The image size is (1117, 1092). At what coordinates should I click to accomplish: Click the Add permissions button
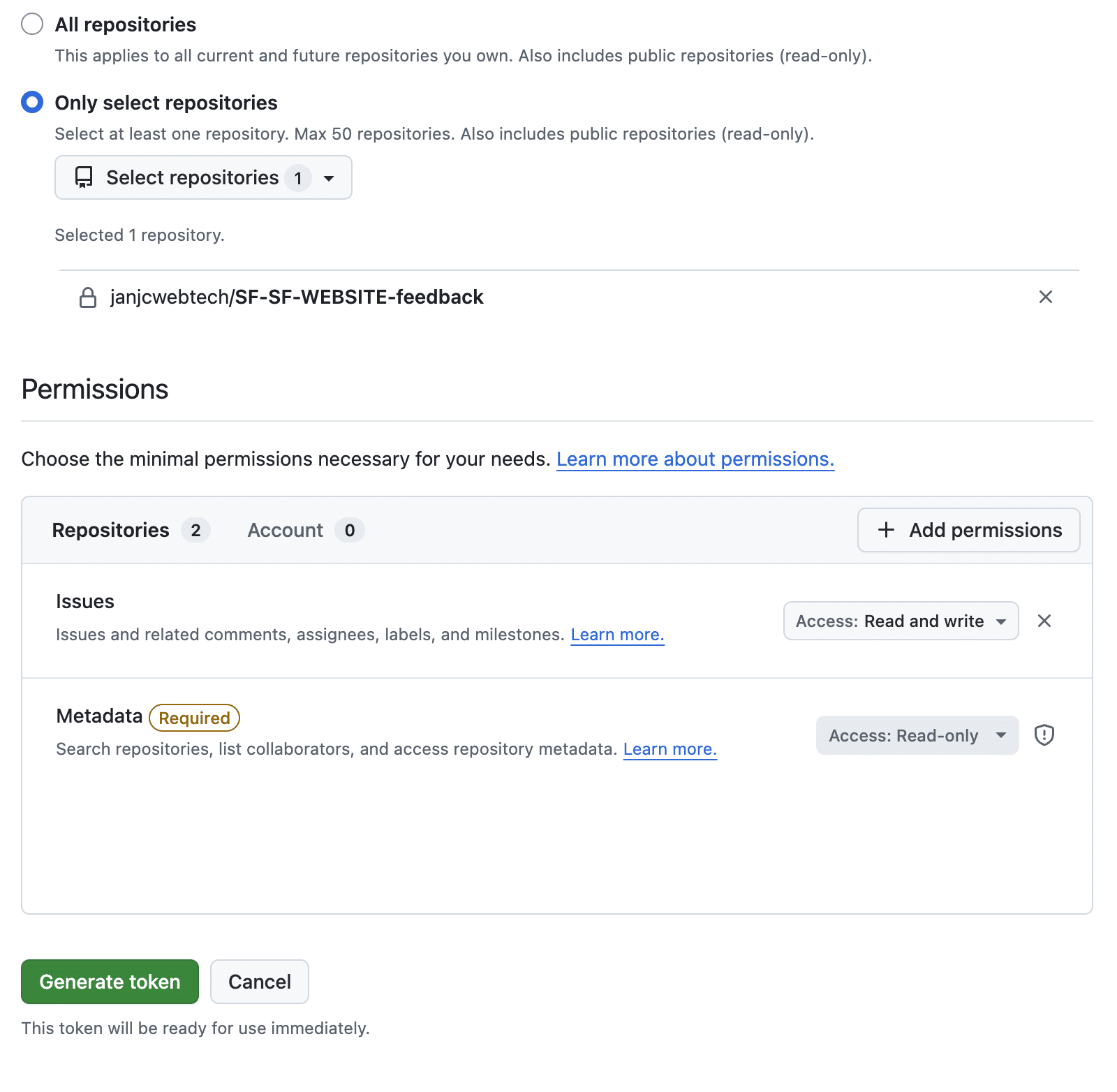pyautogui.click(x=968, y=530)
